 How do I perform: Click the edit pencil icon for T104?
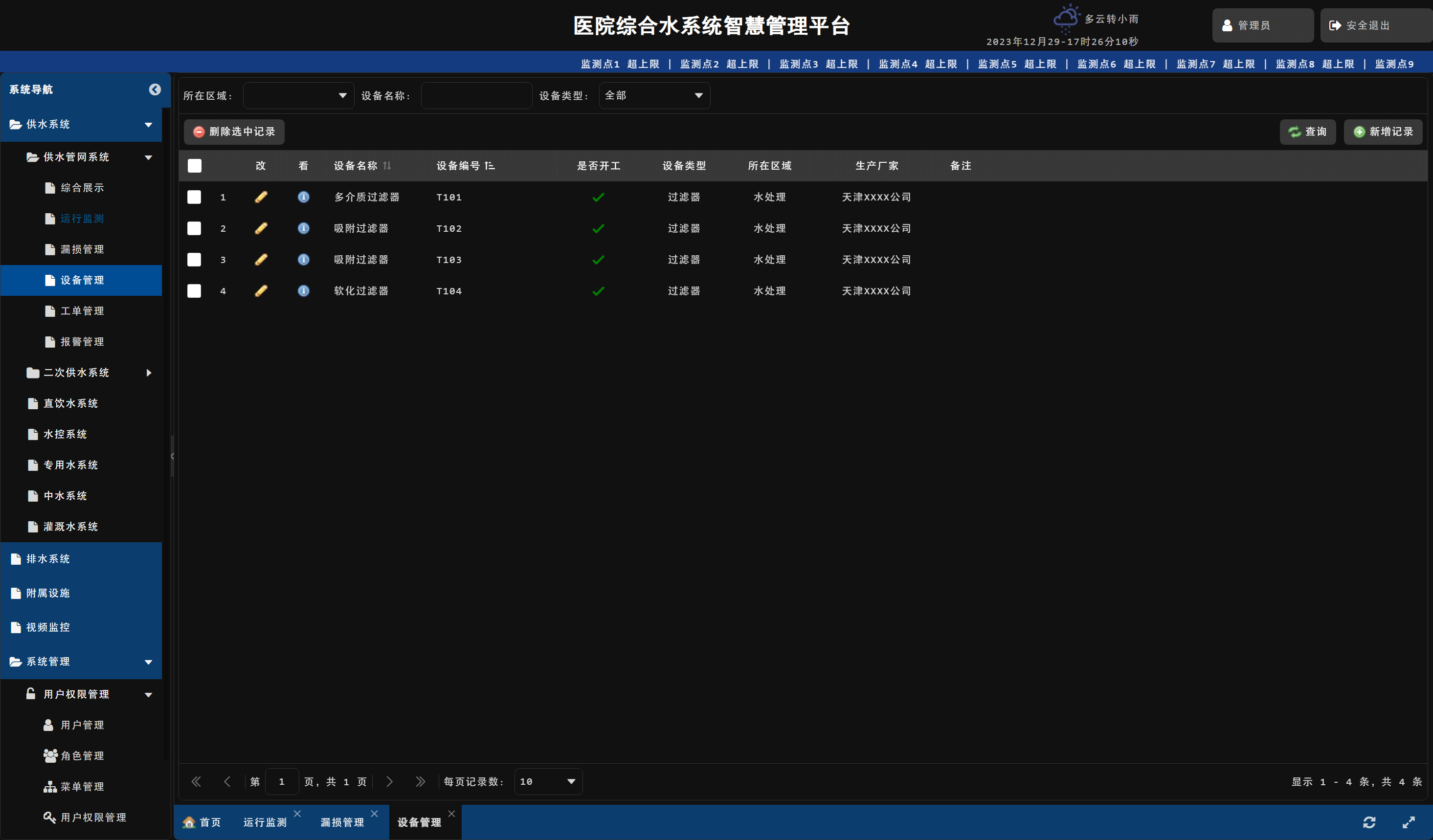[x=261, y=291]
